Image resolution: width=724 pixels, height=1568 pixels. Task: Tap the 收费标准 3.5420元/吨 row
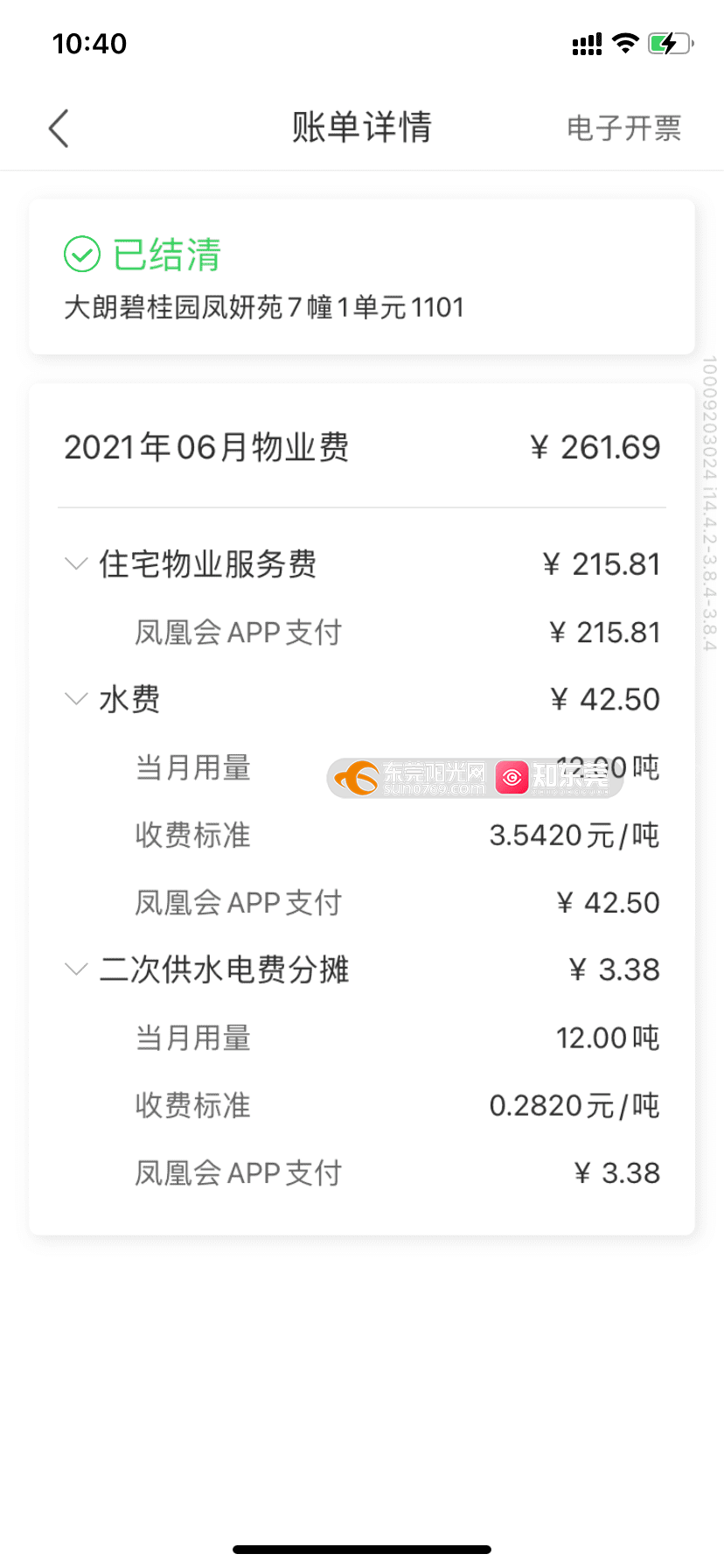[397, 835]
